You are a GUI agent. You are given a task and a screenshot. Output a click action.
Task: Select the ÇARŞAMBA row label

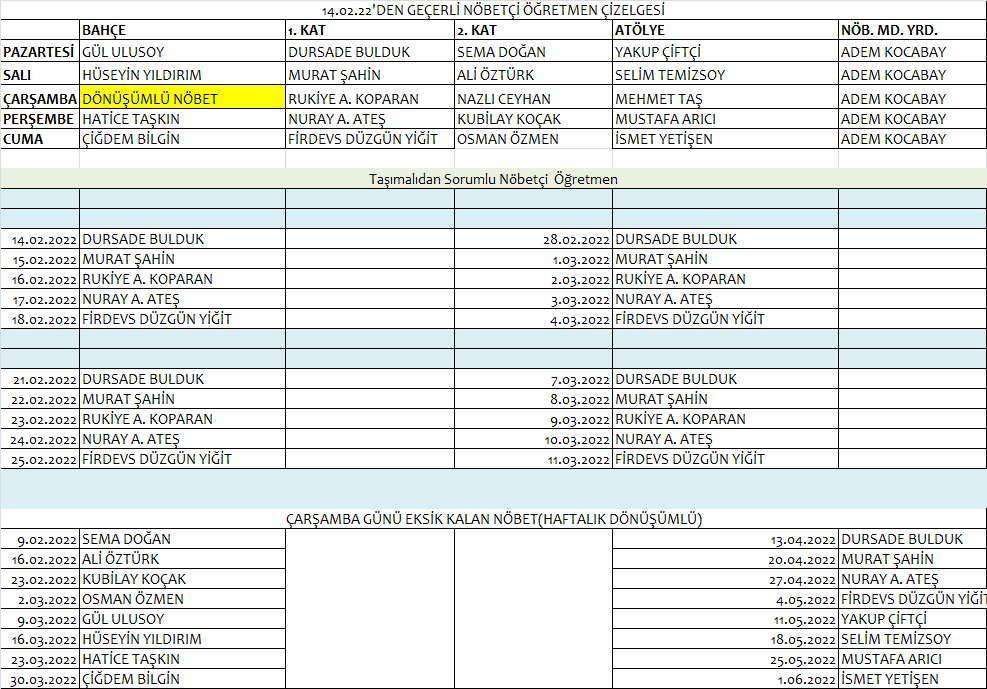click(x=39, y=99)
